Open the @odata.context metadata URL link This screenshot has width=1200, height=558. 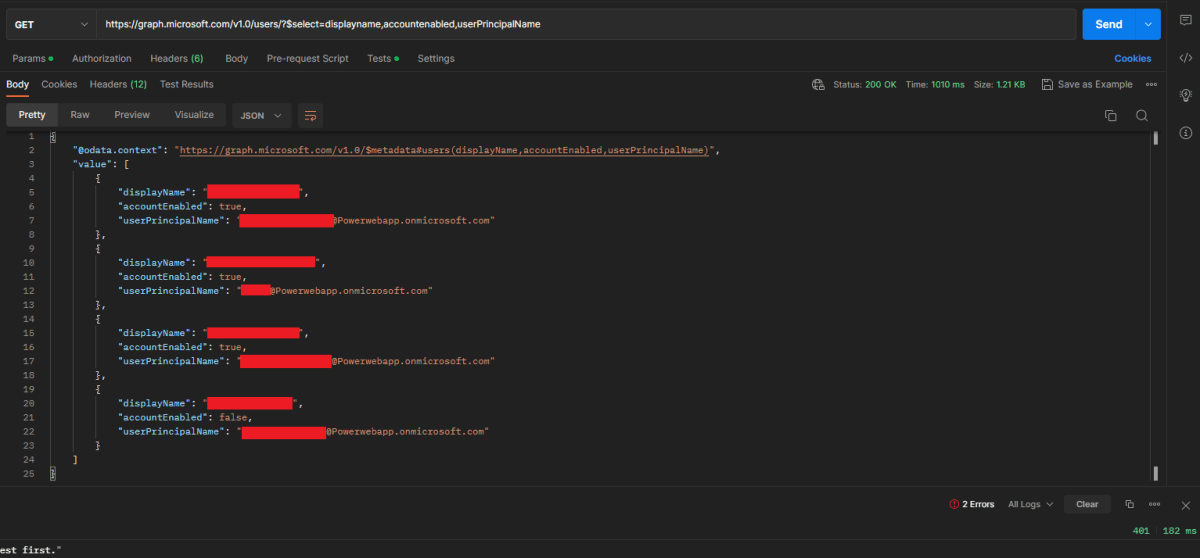click(443, 150)
